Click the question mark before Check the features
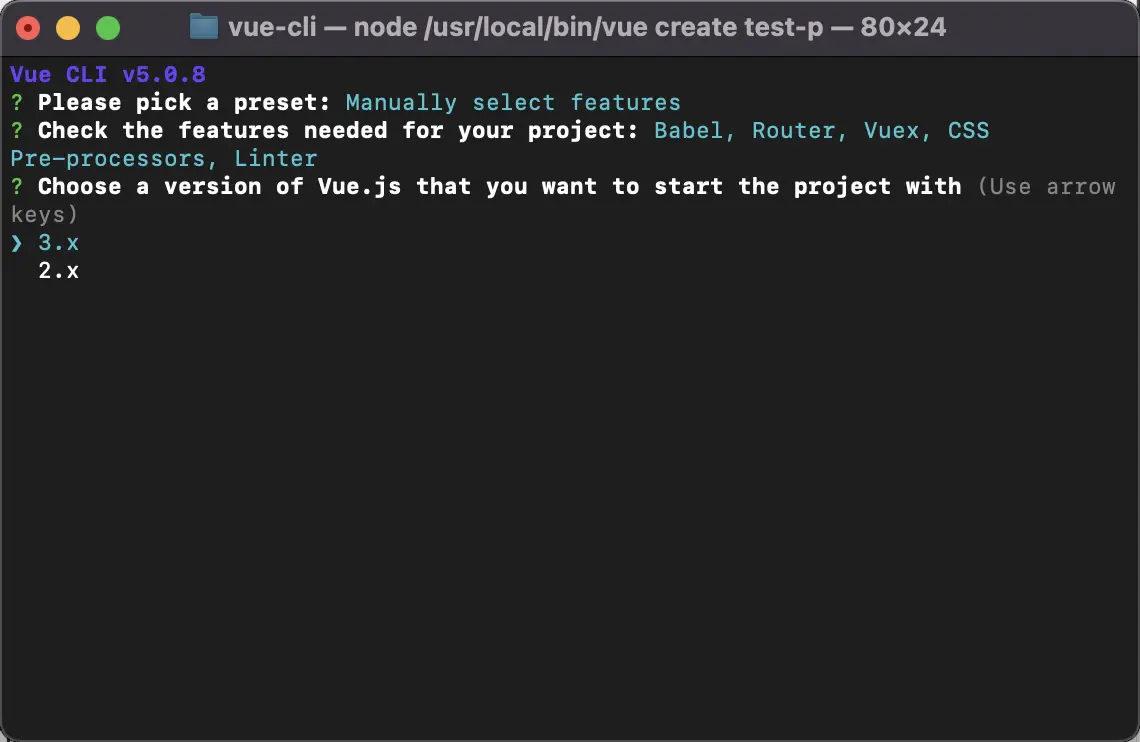The height and width of the screenshot is (742, 1140). coord(16,131)
